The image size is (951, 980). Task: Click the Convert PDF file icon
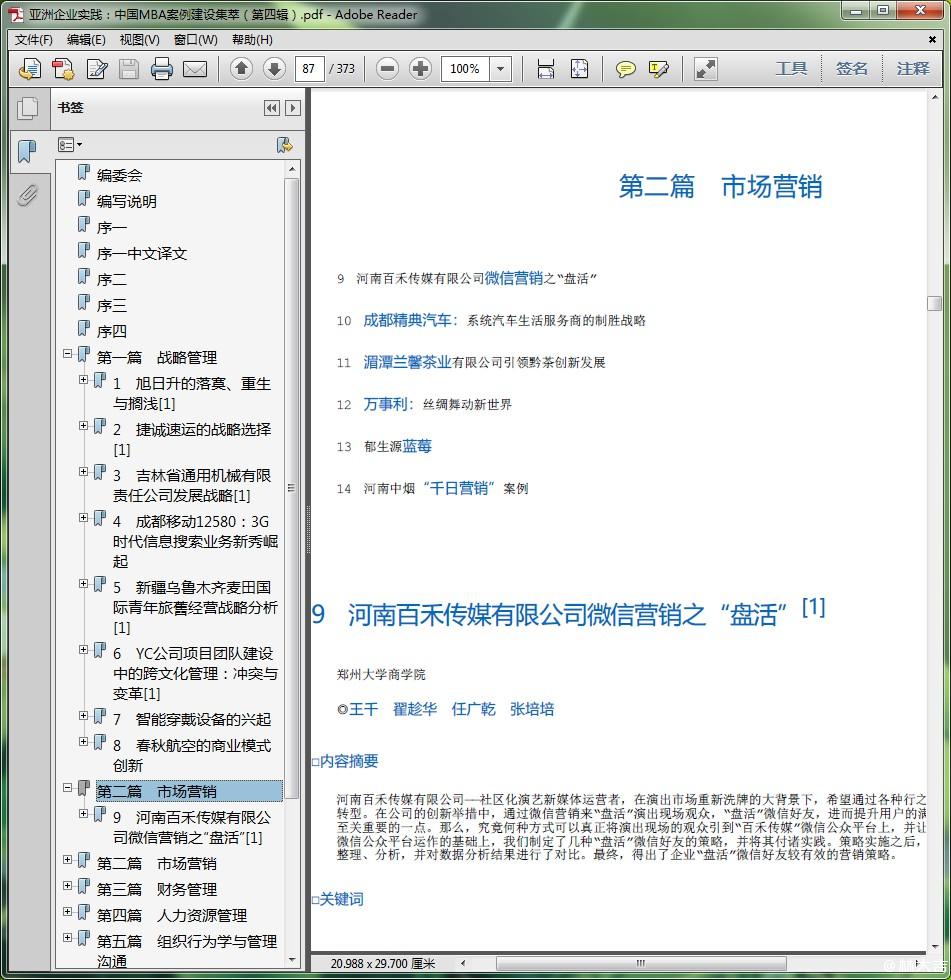[63, 69]
